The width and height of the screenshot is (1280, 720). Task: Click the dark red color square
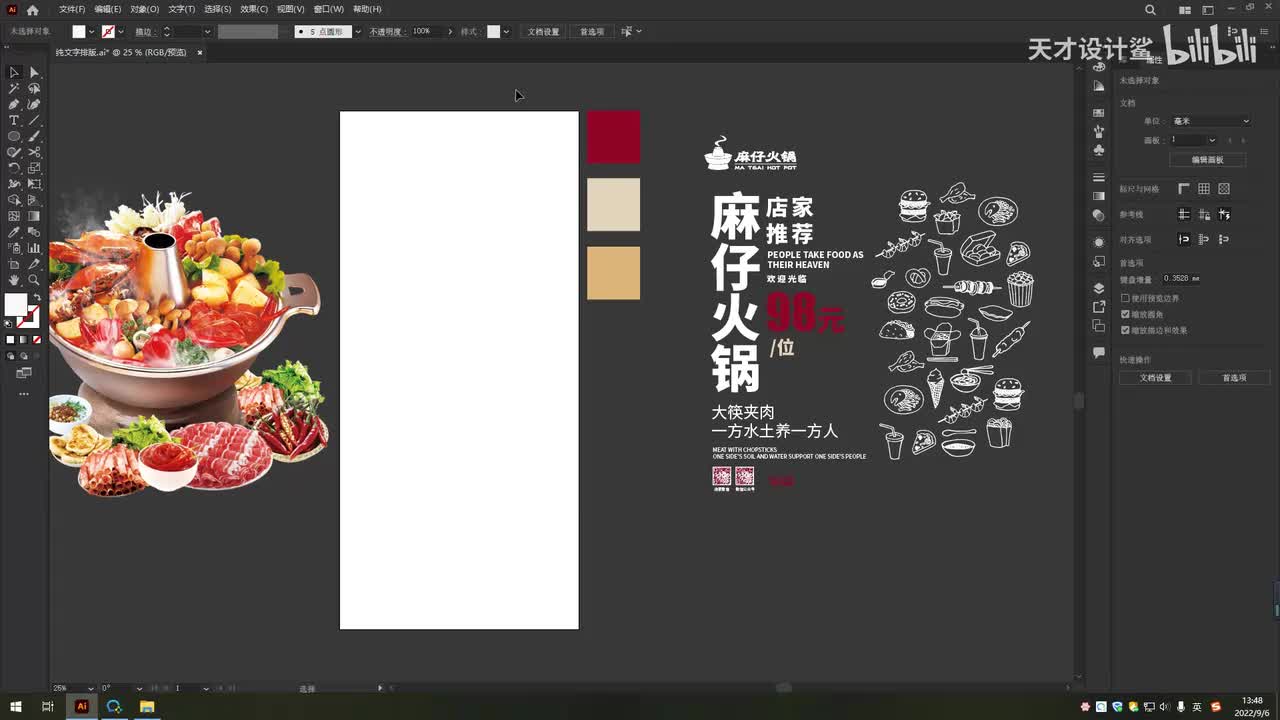pos(613,137)
